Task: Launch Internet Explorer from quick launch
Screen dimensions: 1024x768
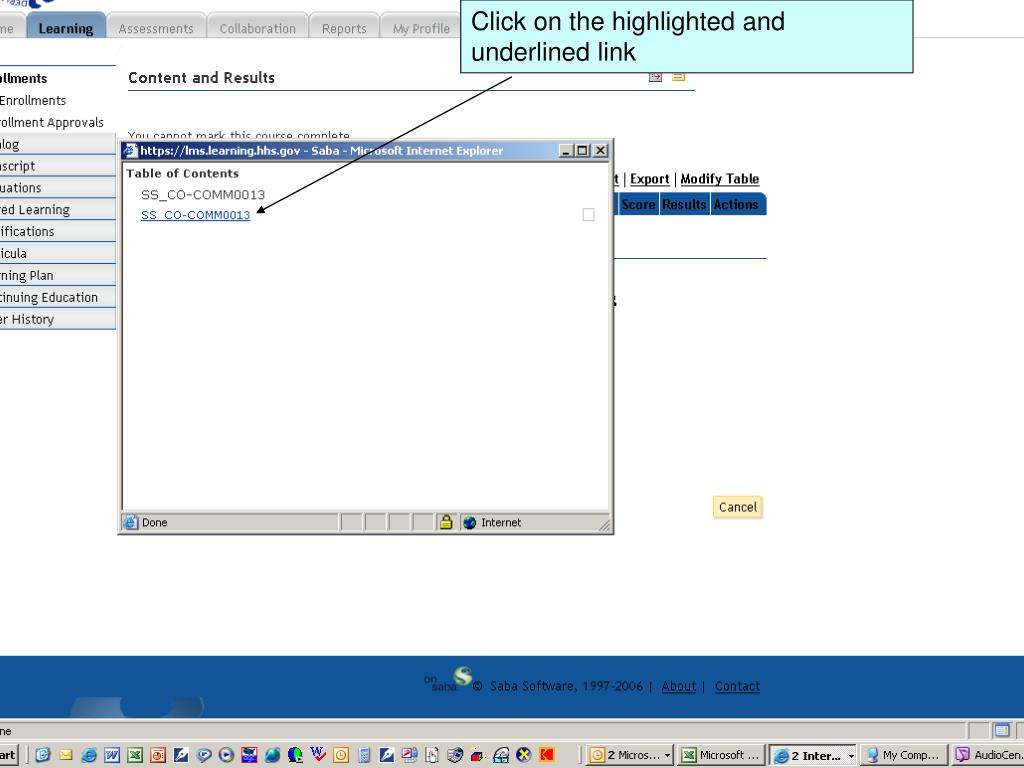Action: [89, 755]
